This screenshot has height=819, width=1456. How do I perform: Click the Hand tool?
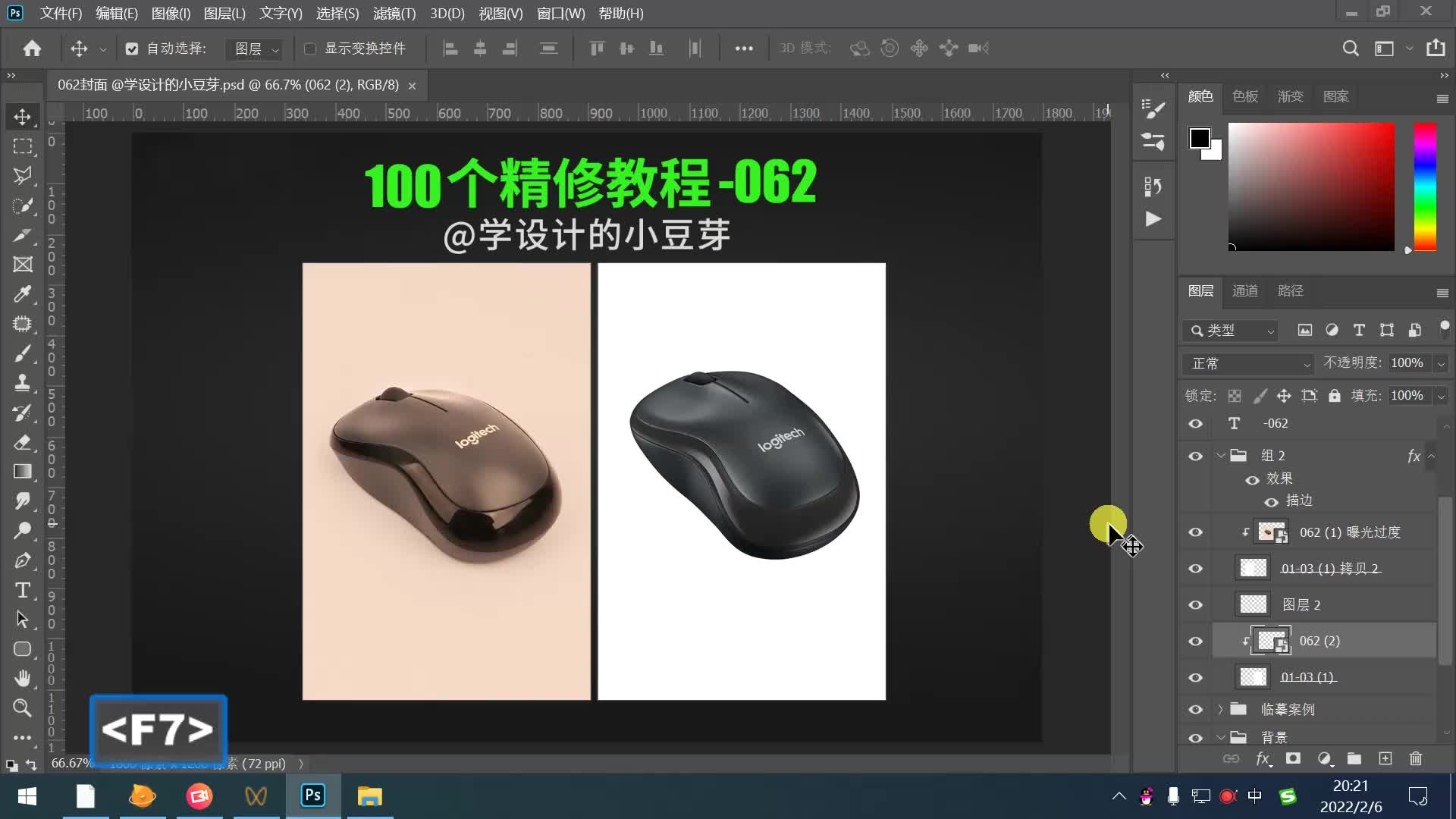point(22,678)
